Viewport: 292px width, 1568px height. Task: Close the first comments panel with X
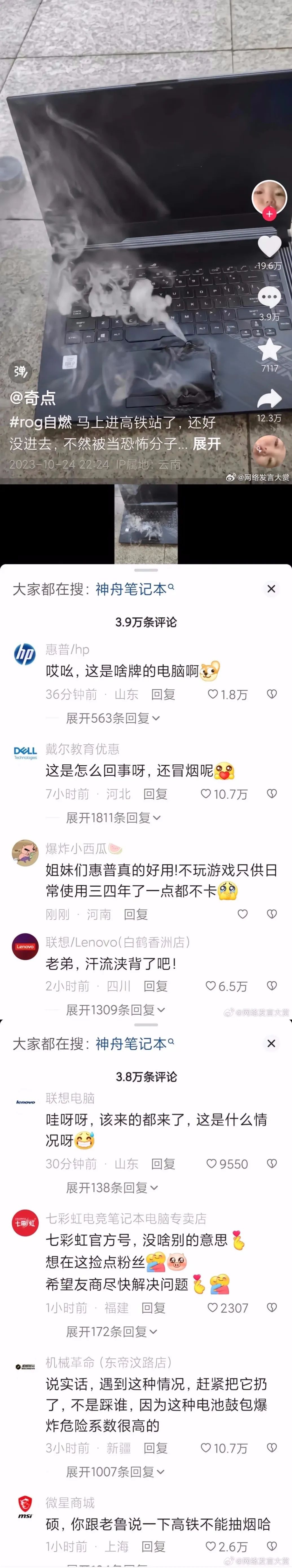tap(271, 589)
